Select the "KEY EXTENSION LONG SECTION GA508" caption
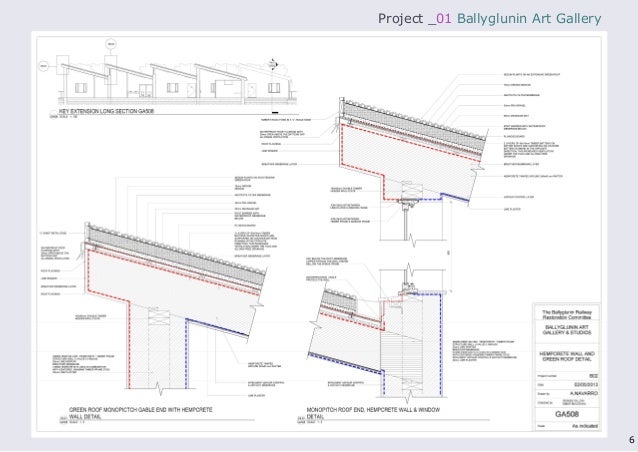 107,111
